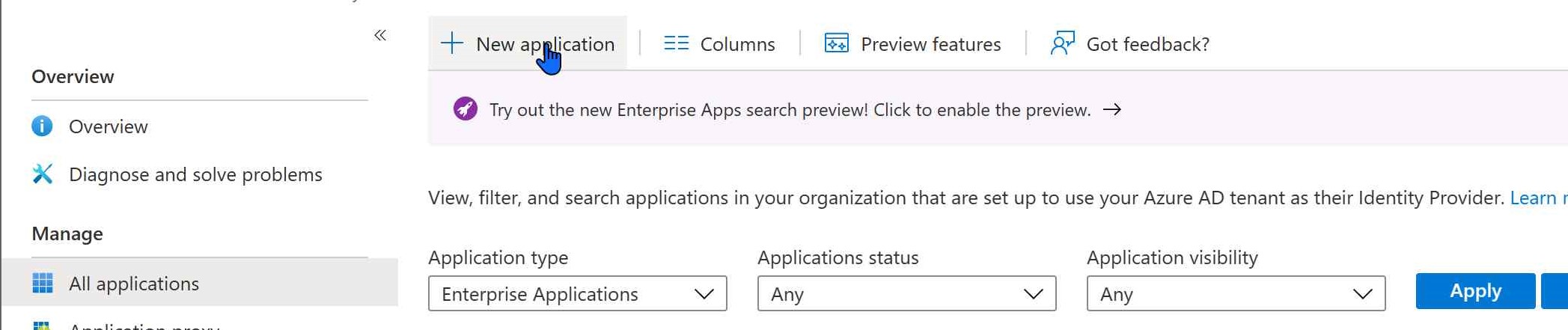The image size is (1568, 330).
Task: Click the Manage section heading
Action: pyautogui.click(x=67, y=233)
